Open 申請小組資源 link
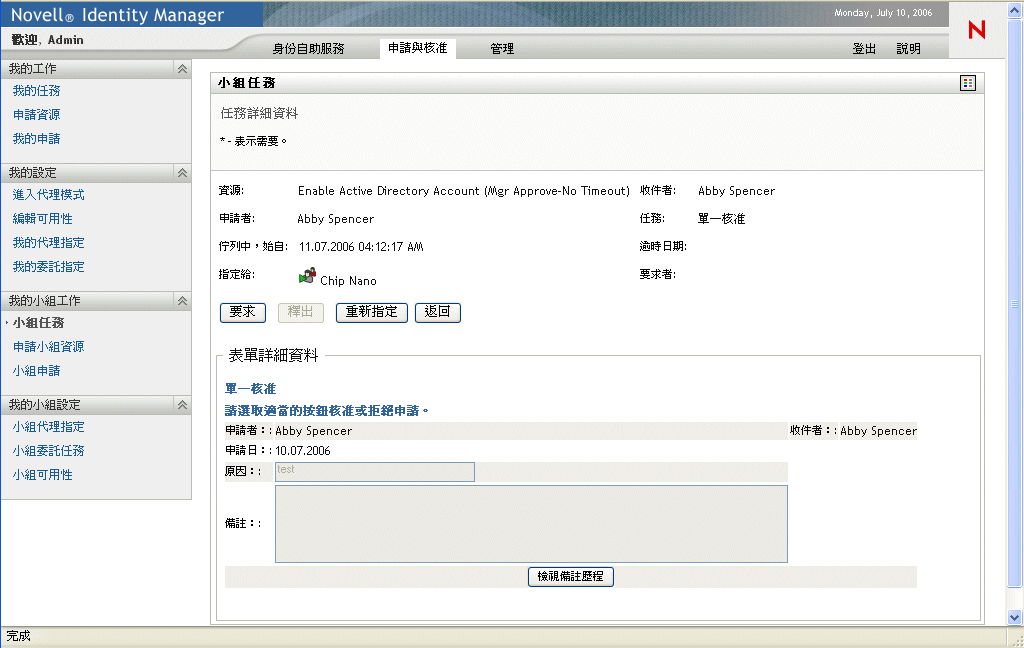Screen dimensions: 1024x648 tap(48, 347)
